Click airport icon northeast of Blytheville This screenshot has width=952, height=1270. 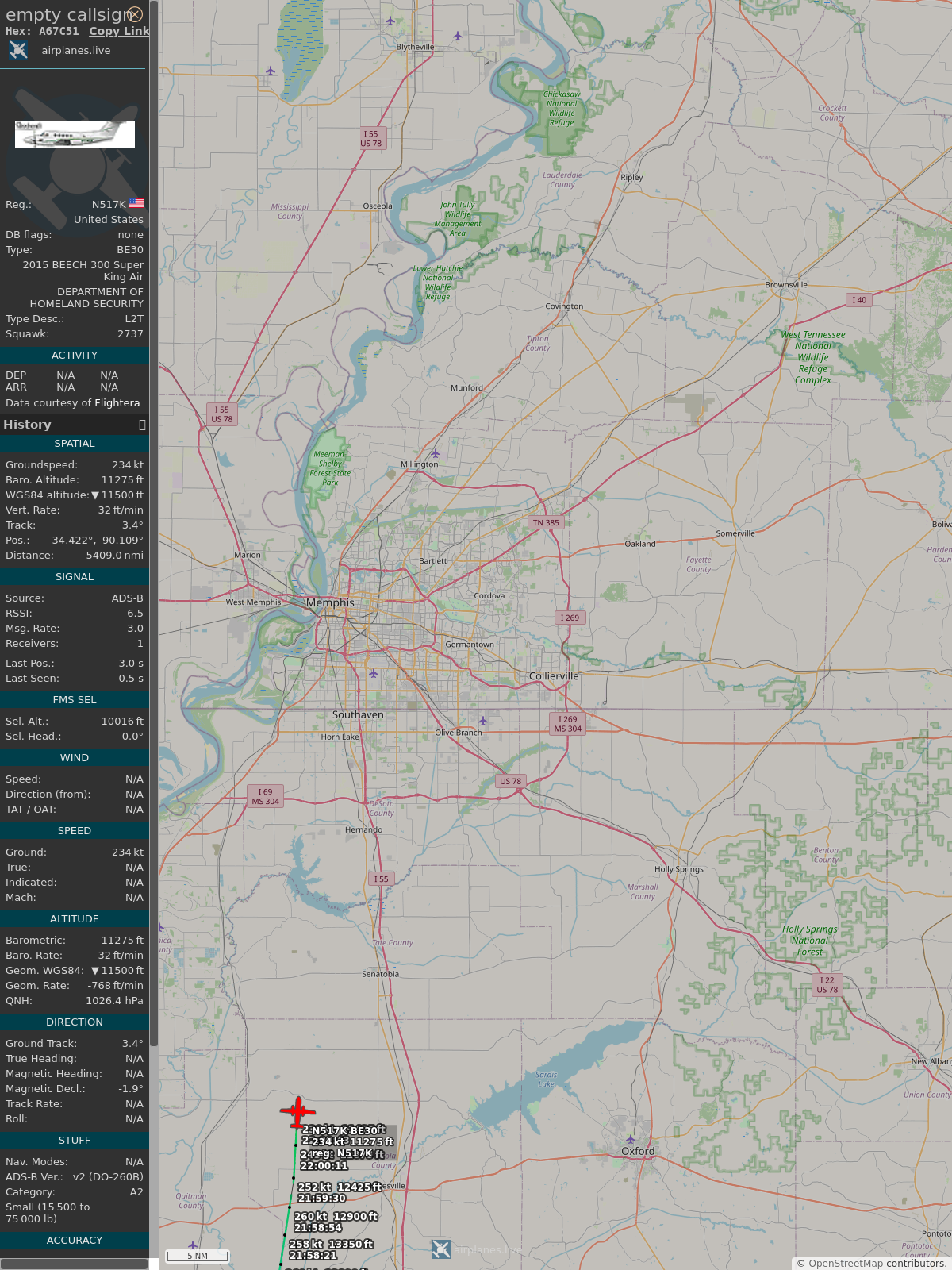458,36
